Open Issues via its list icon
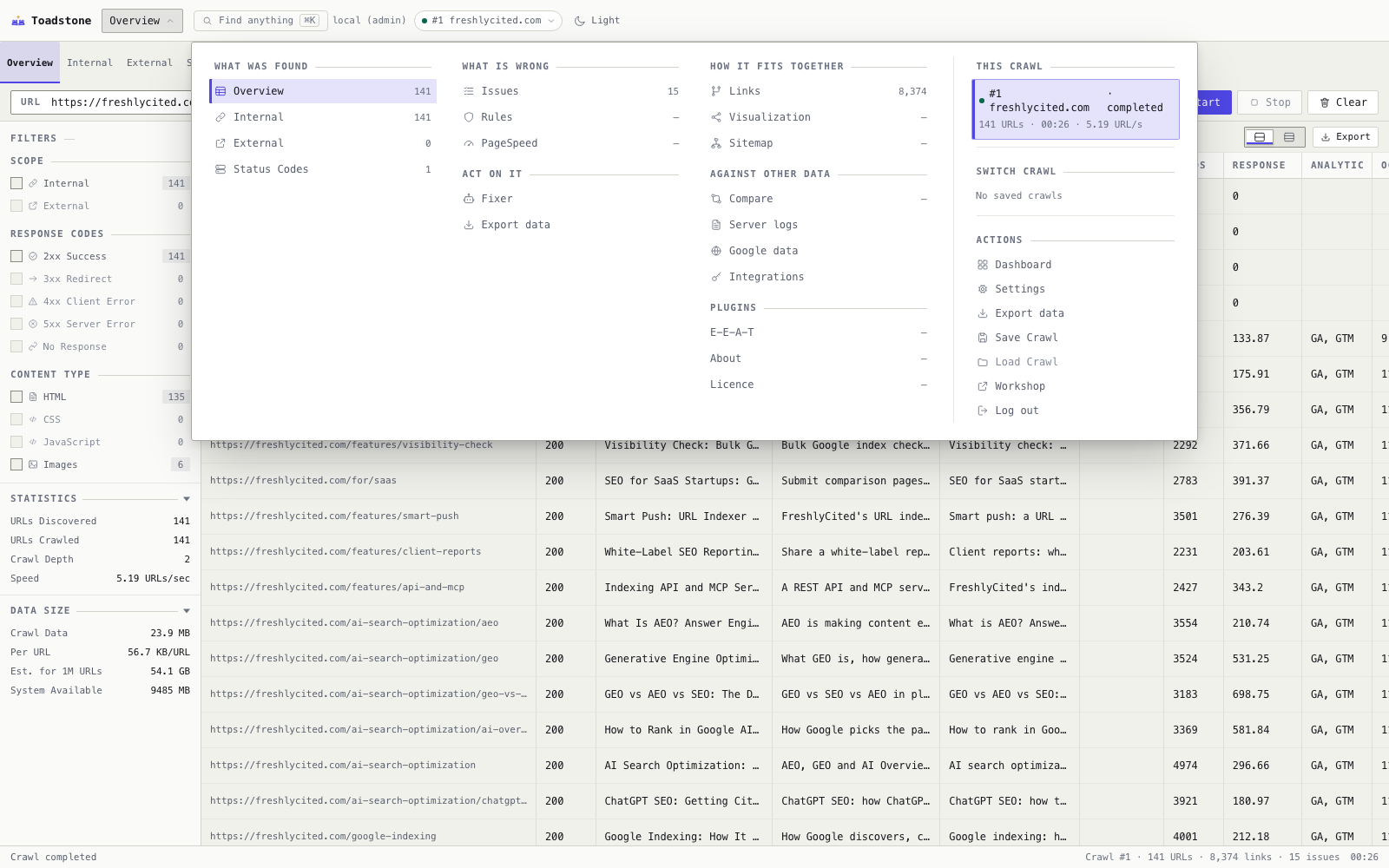This screenshot has width=1389, height=868. [469, 91]
